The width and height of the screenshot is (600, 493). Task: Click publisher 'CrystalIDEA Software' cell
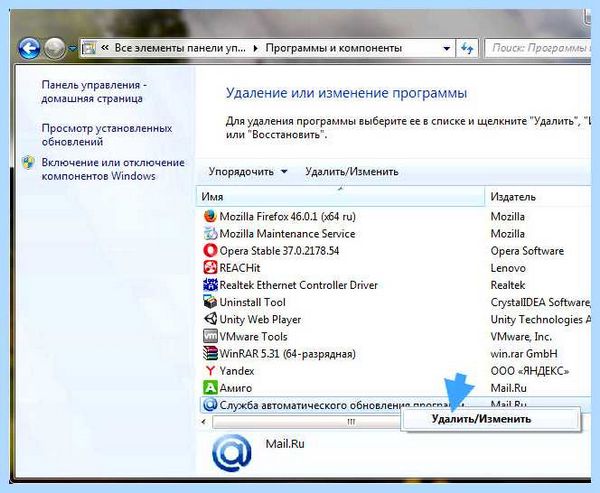tap(540, 302)
